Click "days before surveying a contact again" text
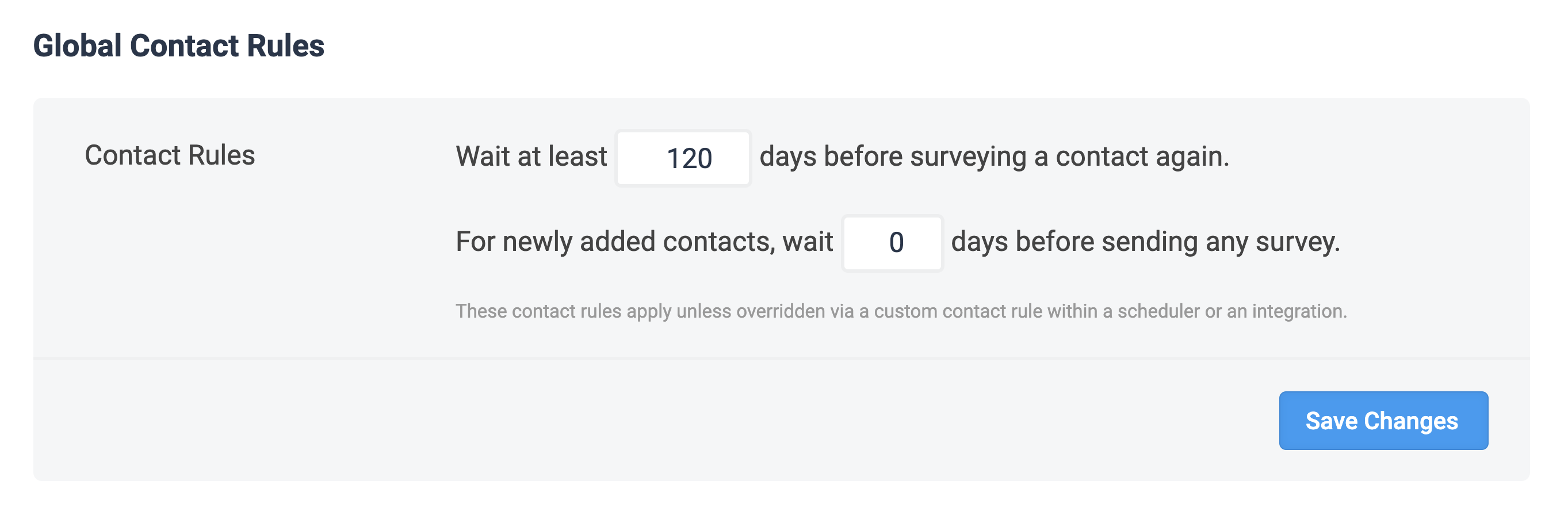 coord(994,157)
